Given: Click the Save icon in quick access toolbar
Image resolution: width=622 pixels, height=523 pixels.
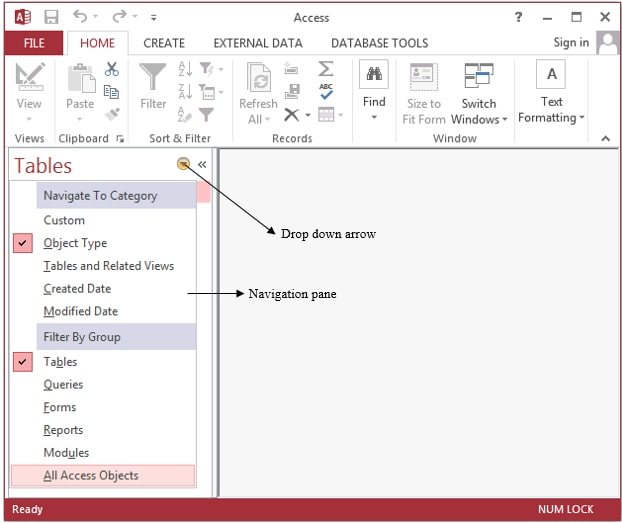Looking at the screenshot, I should click(51, 17).
